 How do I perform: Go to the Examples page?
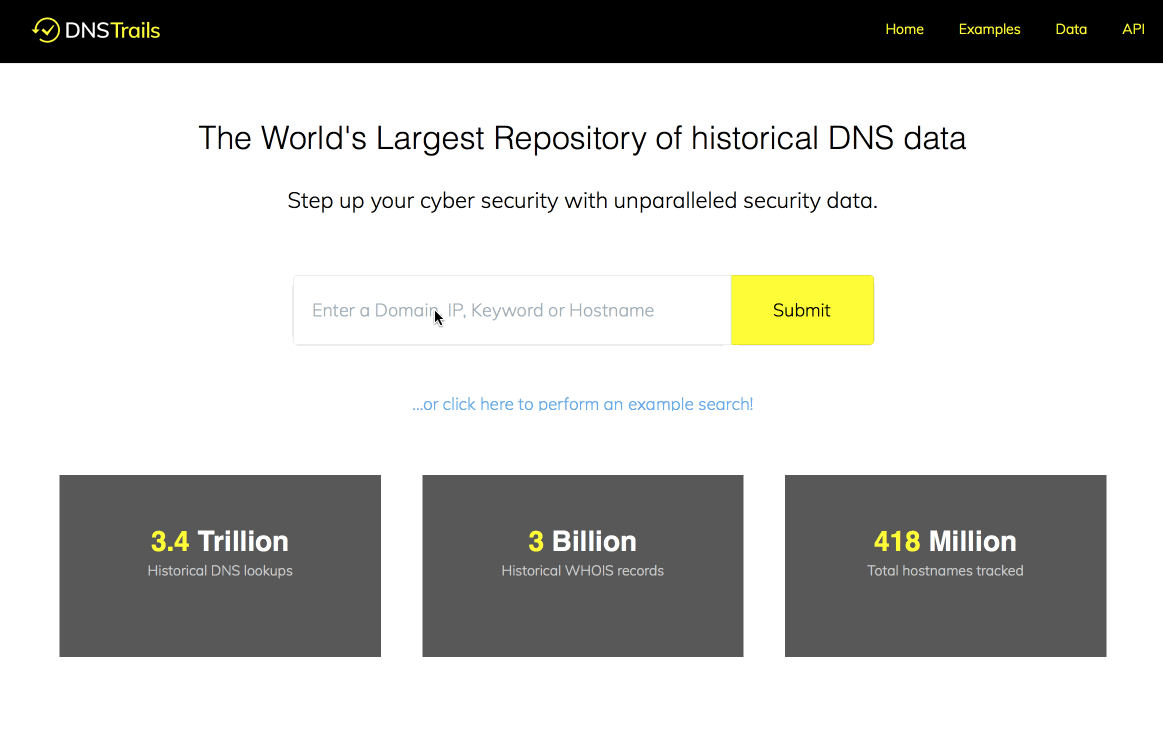pyautogui.click(x=989, y=30)
